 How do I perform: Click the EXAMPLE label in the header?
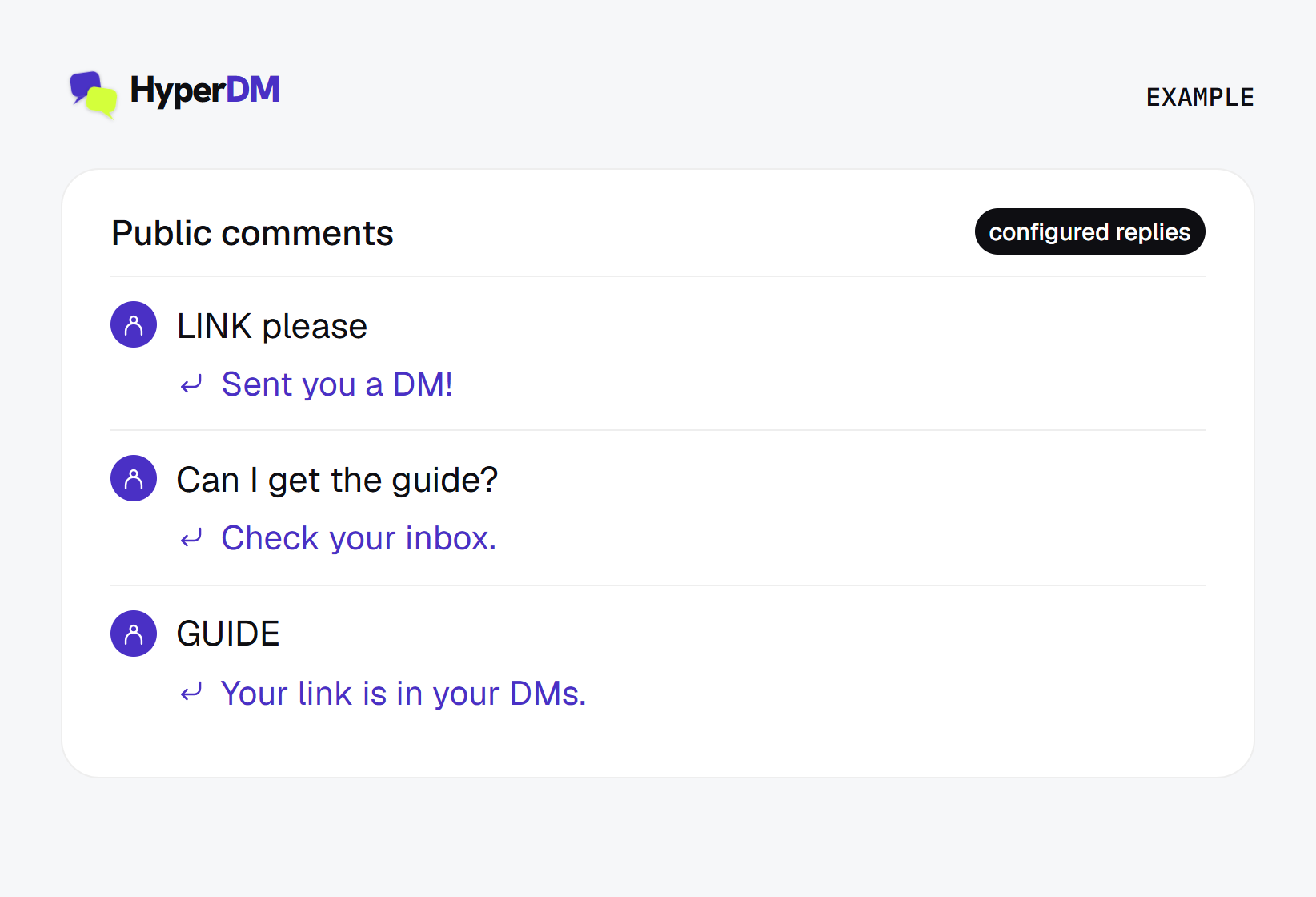click(x=1200, y=98)
